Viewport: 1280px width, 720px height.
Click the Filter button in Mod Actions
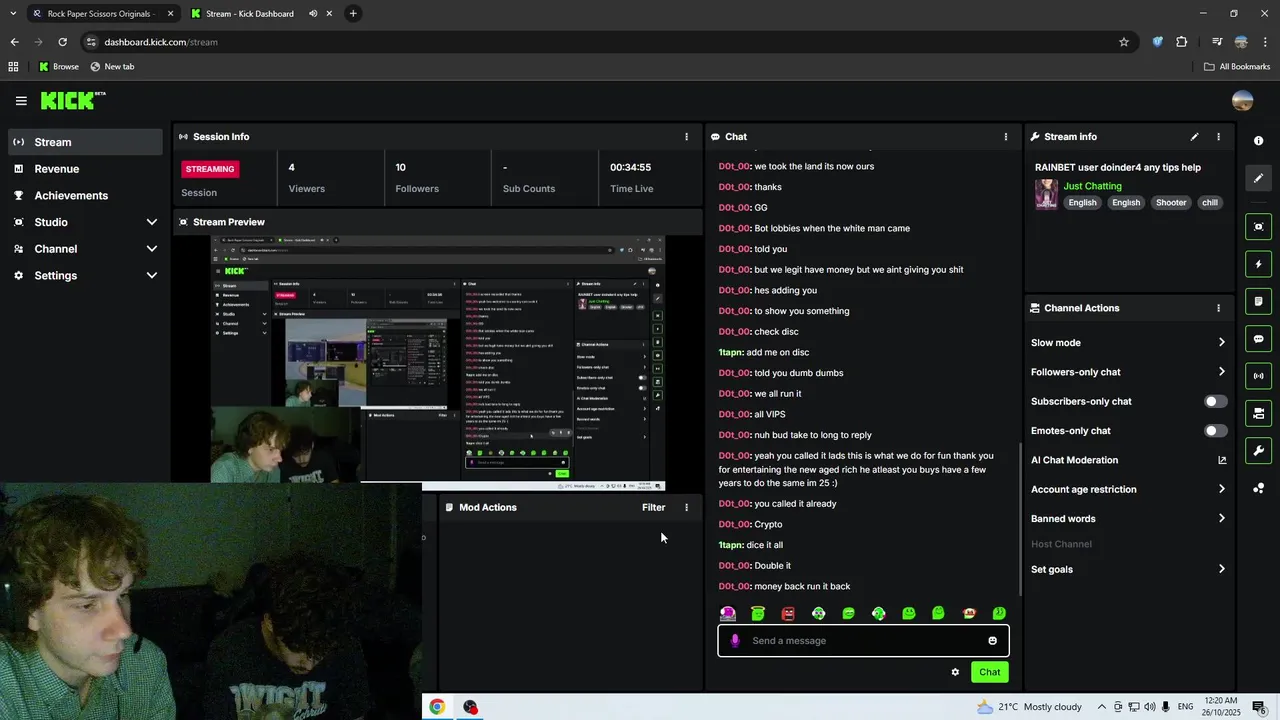point(653,507)
